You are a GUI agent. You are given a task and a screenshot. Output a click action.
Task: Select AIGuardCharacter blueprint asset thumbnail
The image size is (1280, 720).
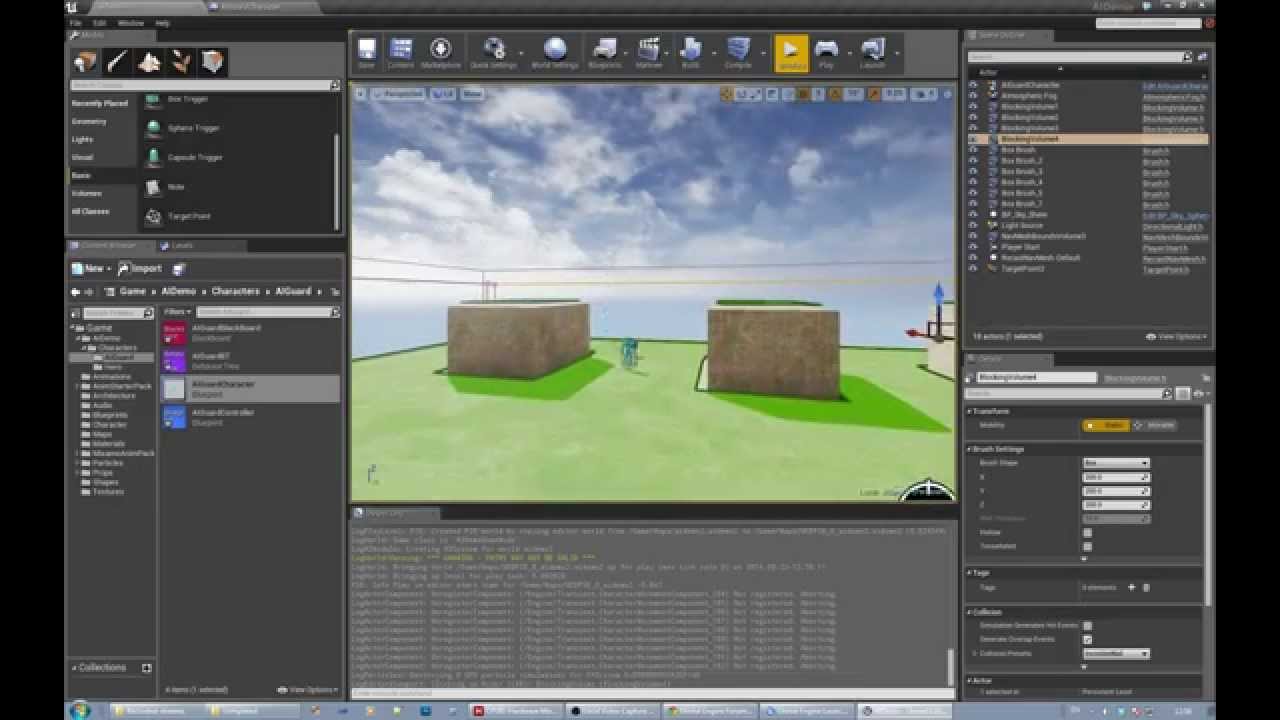tap(174, 388)
